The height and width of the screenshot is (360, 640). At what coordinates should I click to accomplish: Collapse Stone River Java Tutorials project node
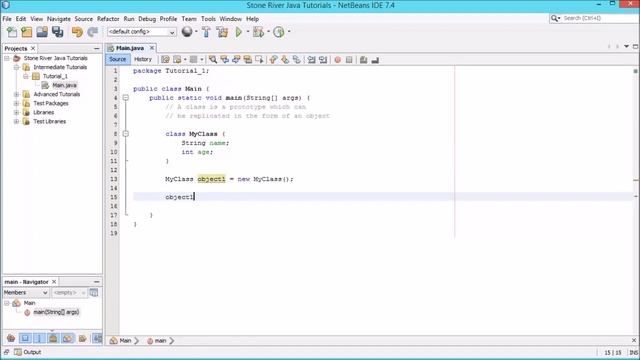[x=7, y=58]
